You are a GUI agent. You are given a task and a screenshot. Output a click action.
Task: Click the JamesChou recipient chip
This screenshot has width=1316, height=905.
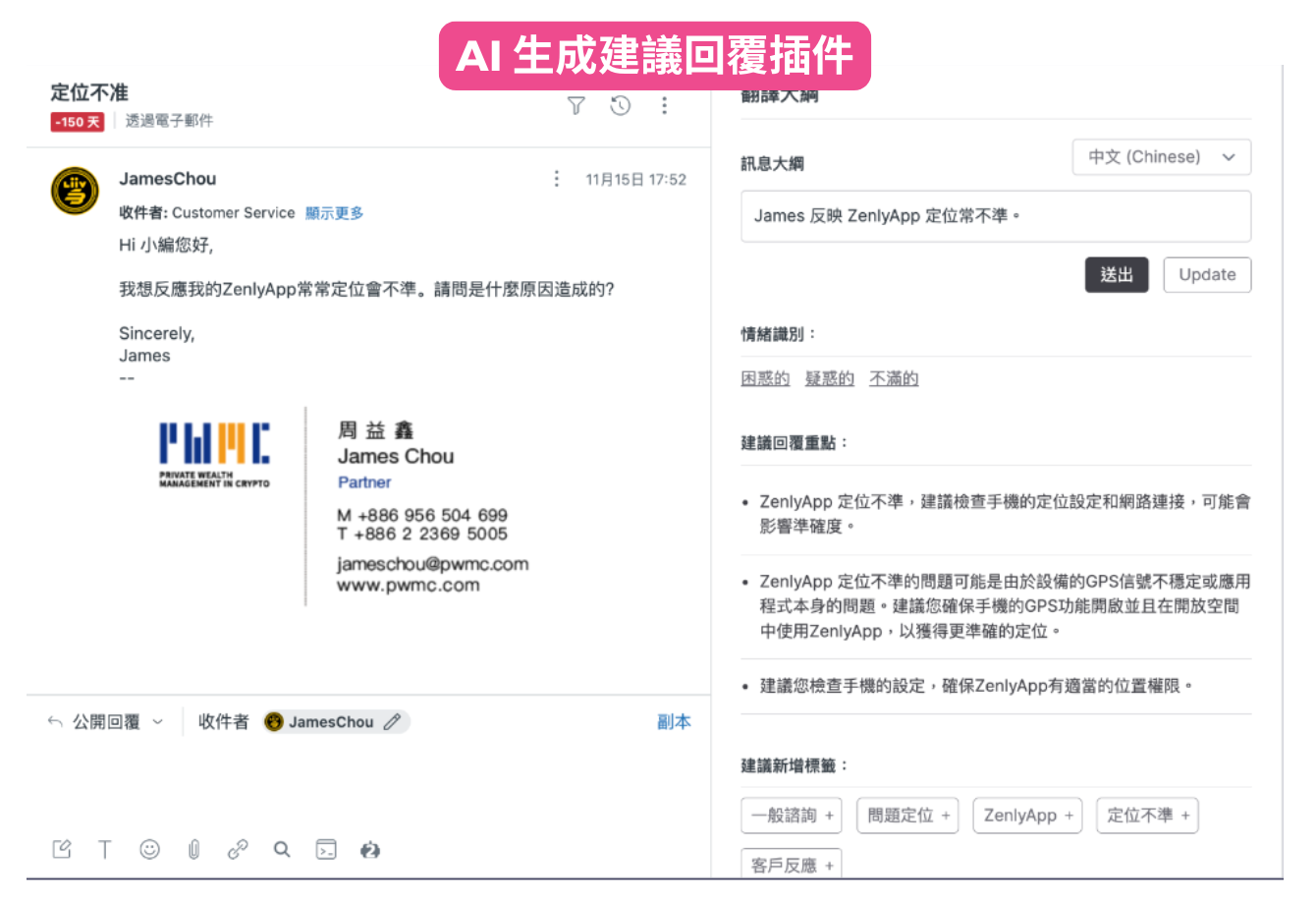(336, 722)
